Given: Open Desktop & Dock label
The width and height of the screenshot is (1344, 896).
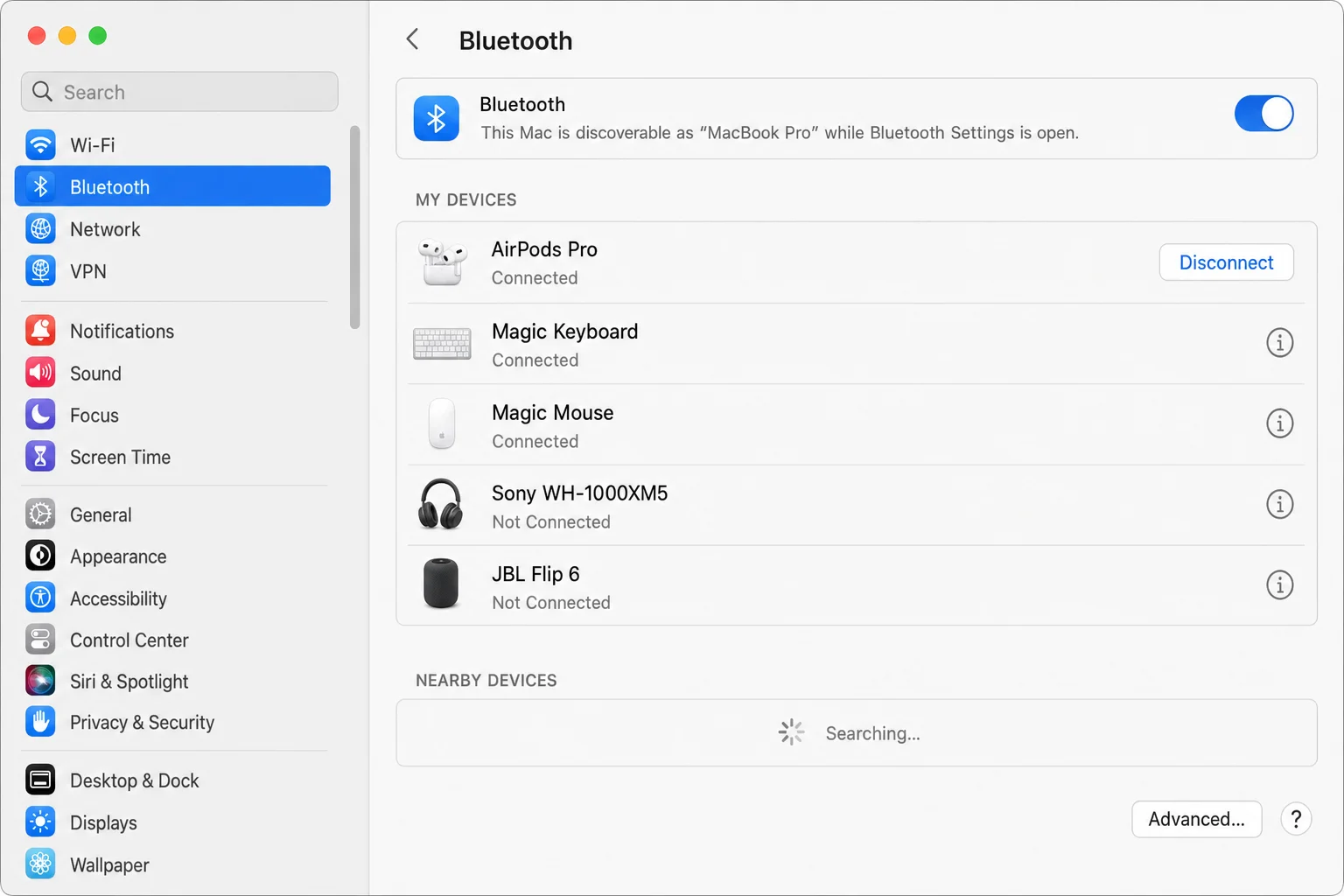Looking at the screenshot, I should tap(134, 780).
